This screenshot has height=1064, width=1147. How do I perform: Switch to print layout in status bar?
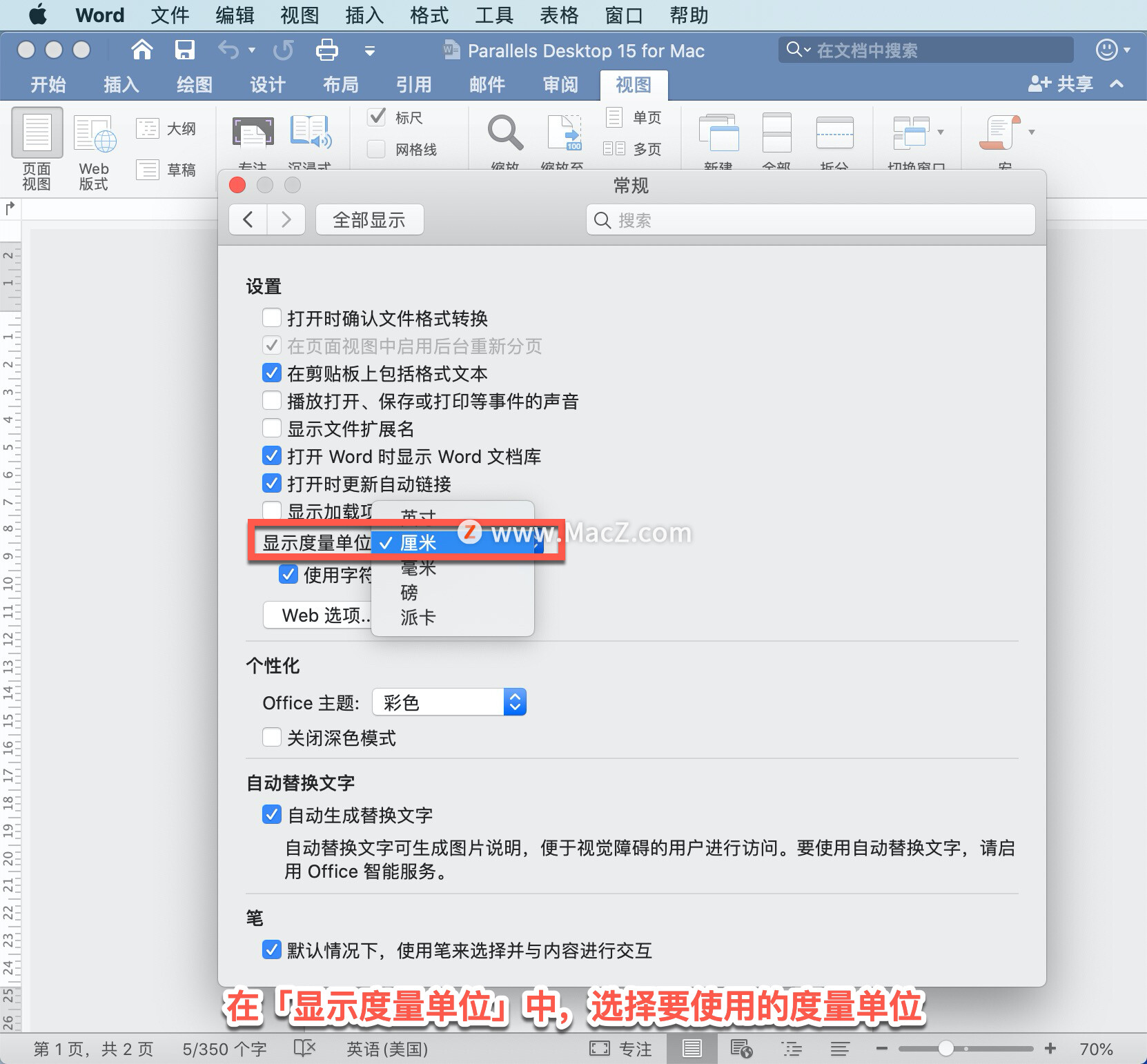(x=692, y=1049)
